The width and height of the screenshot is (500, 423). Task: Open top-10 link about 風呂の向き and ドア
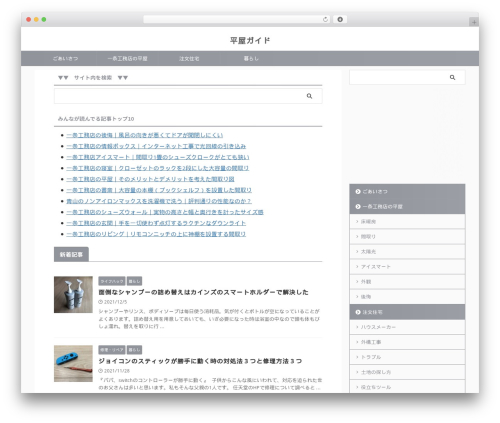145,135
